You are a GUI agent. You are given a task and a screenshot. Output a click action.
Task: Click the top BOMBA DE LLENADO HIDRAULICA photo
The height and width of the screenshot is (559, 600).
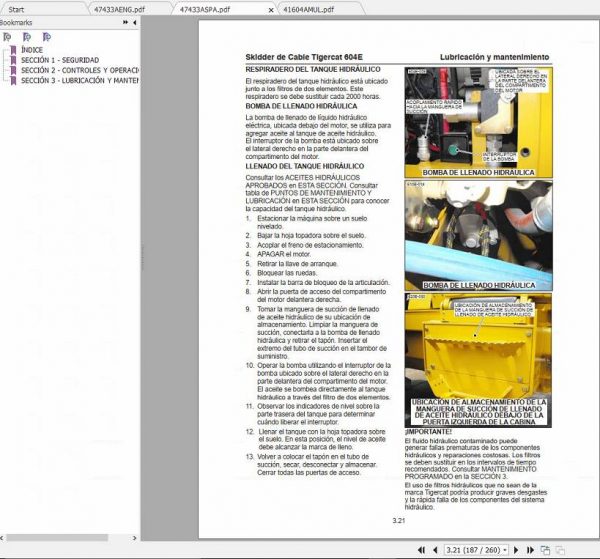pos(478,122)
